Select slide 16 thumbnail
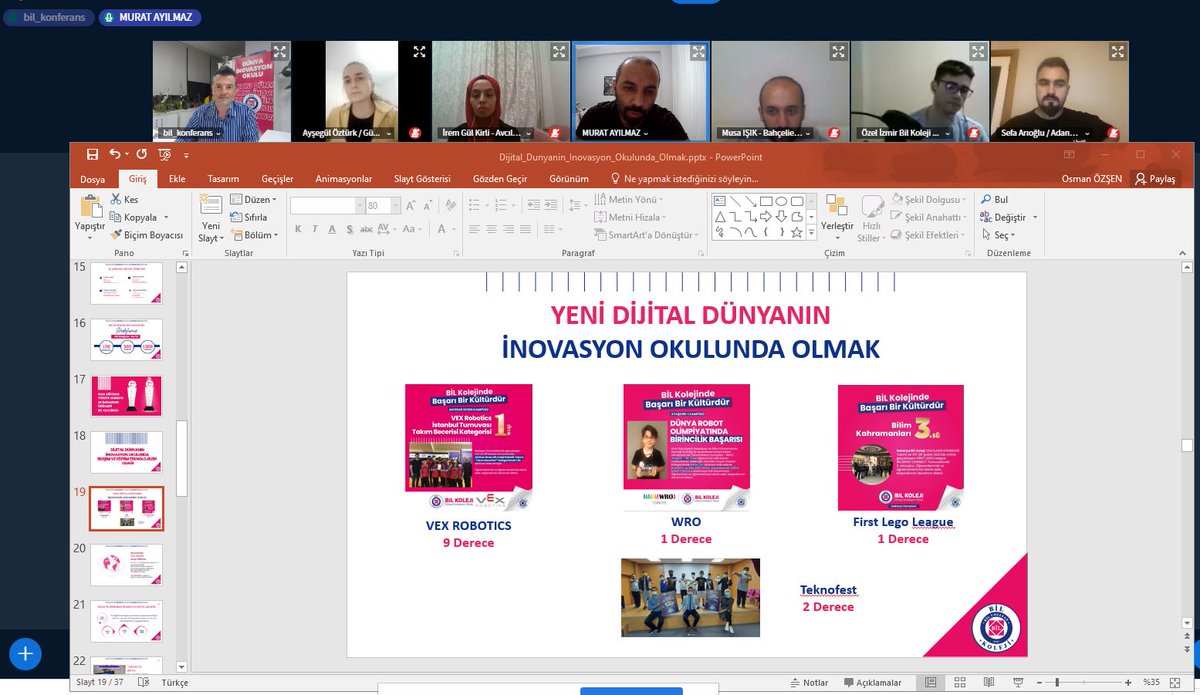 126,340
